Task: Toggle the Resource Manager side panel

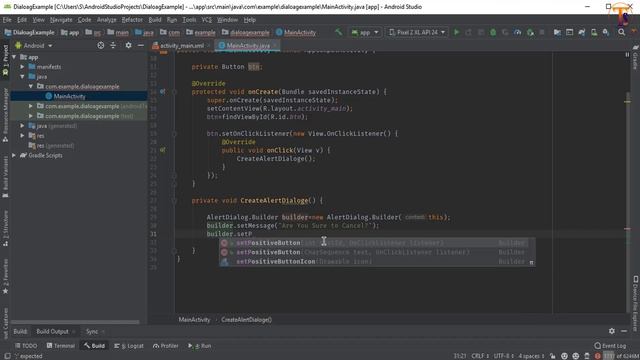Action: pyautogui.click(x=5, y=116)
